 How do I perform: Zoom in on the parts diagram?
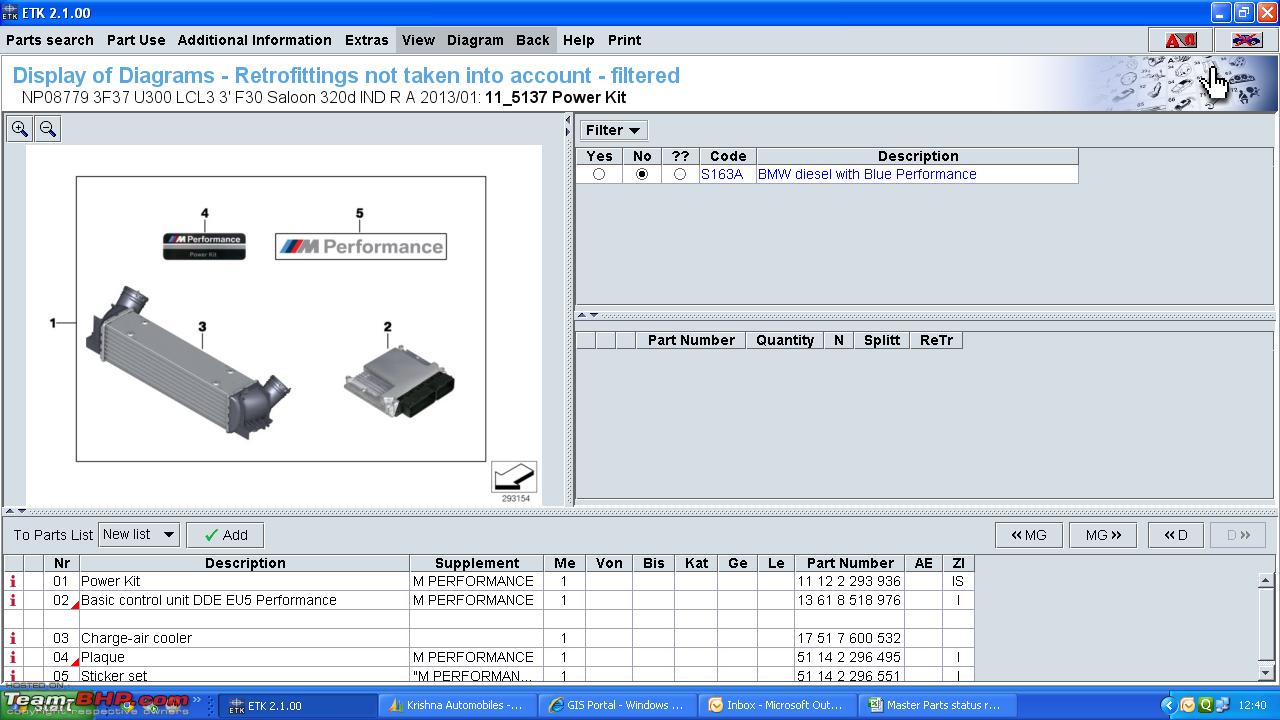click(20, 129)
